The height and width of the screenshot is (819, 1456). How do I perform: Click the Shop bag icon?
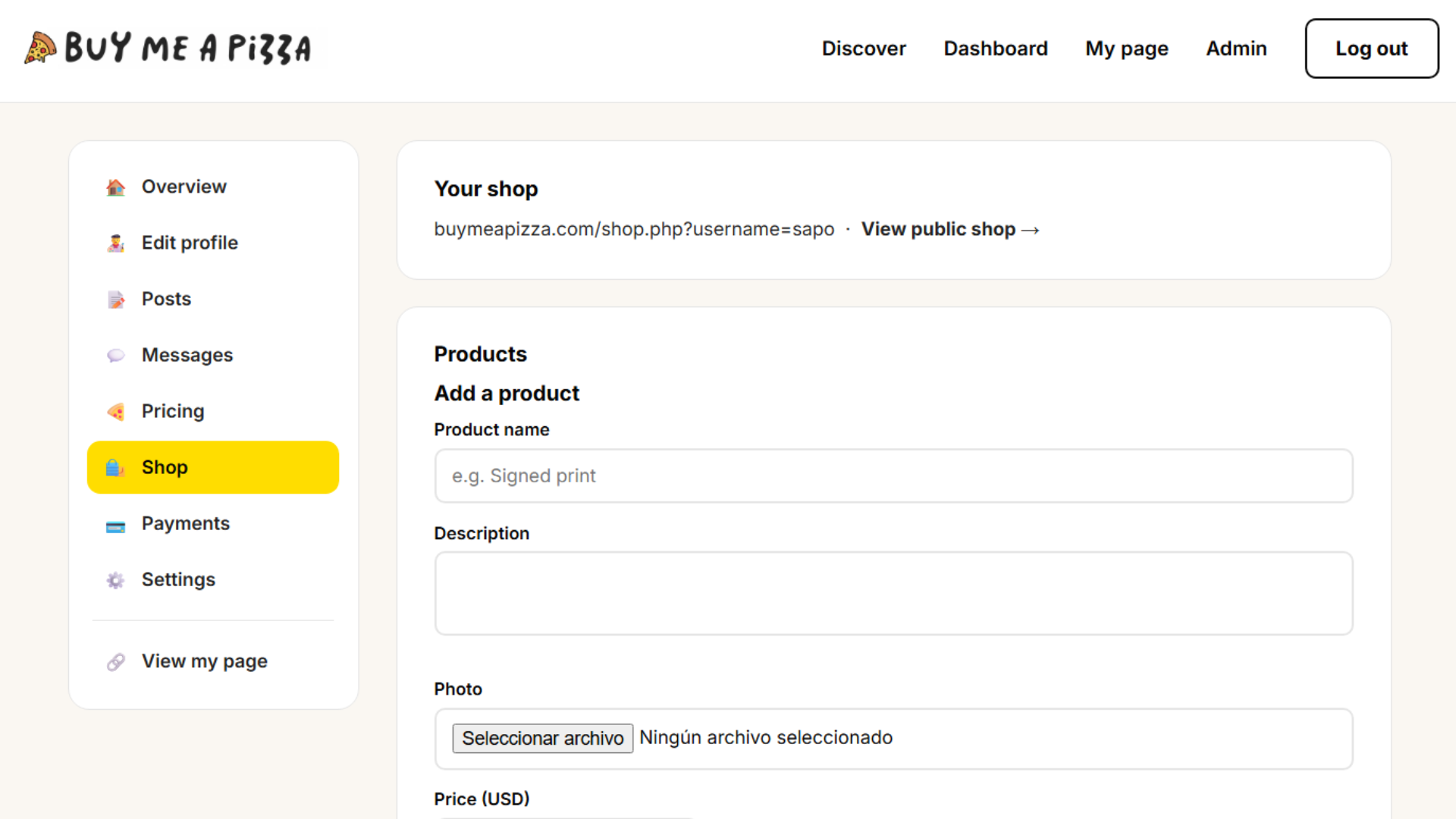click(x=115, y=468)
